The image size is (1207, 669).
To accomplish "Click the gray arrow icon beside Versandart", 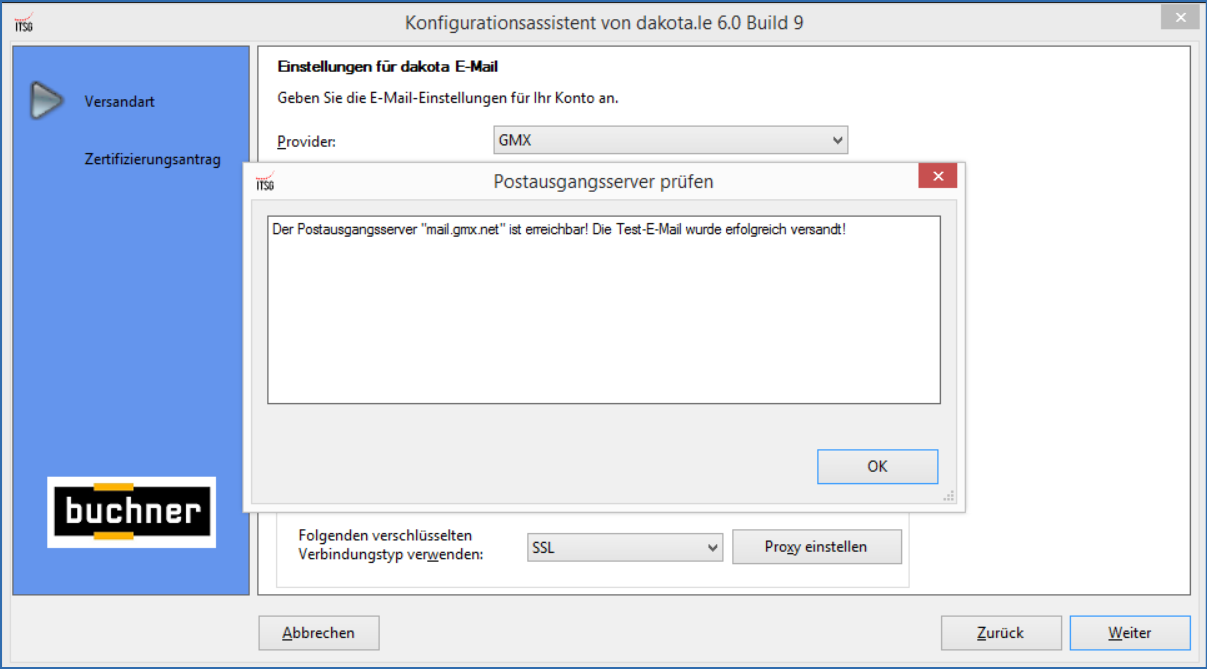I will click(x=46, y=100).
